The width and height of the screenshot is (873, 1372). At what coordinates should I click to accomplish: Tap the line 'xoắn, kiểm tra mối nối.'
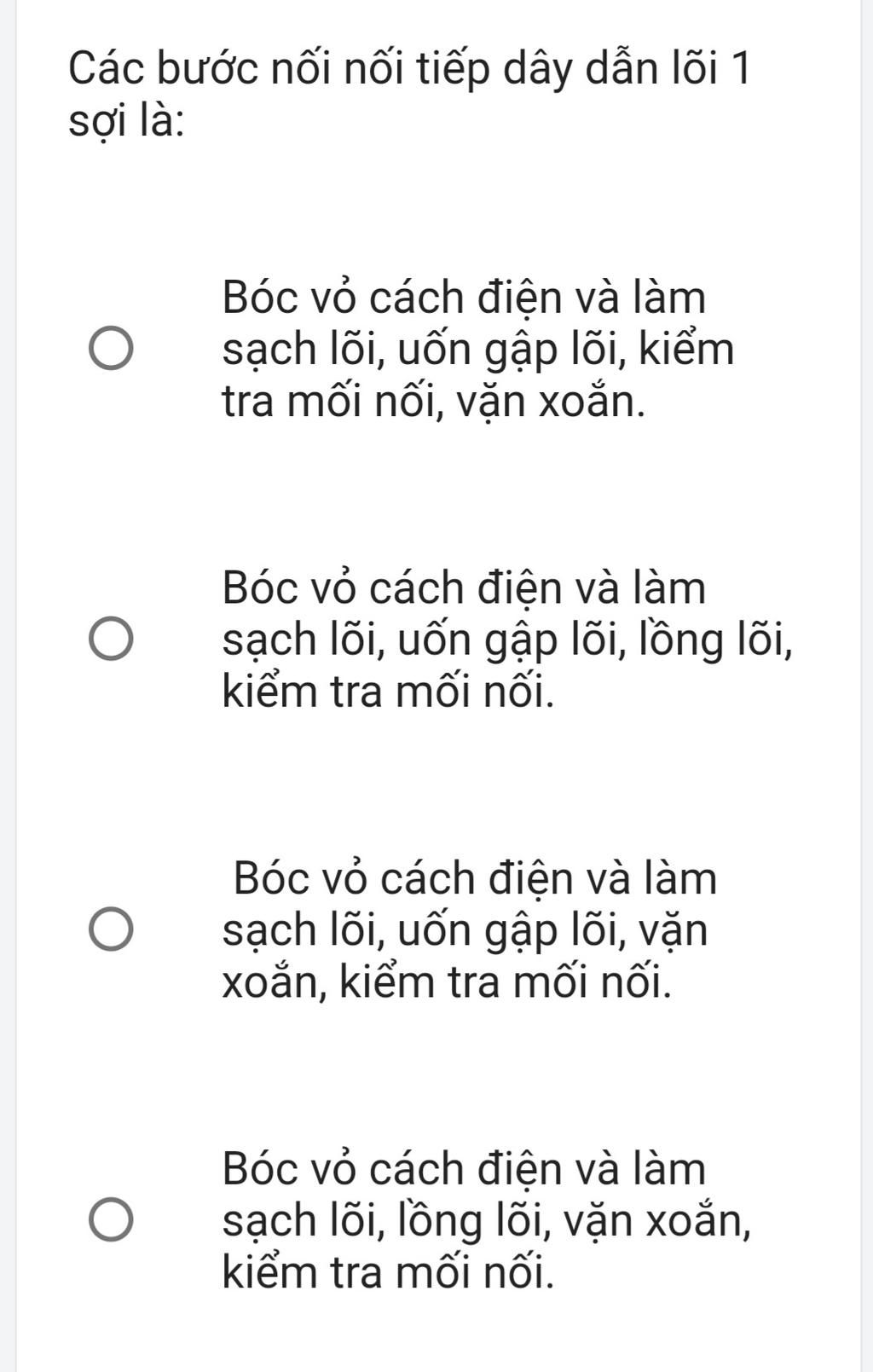pyautogui.click(x=447, y=981)
